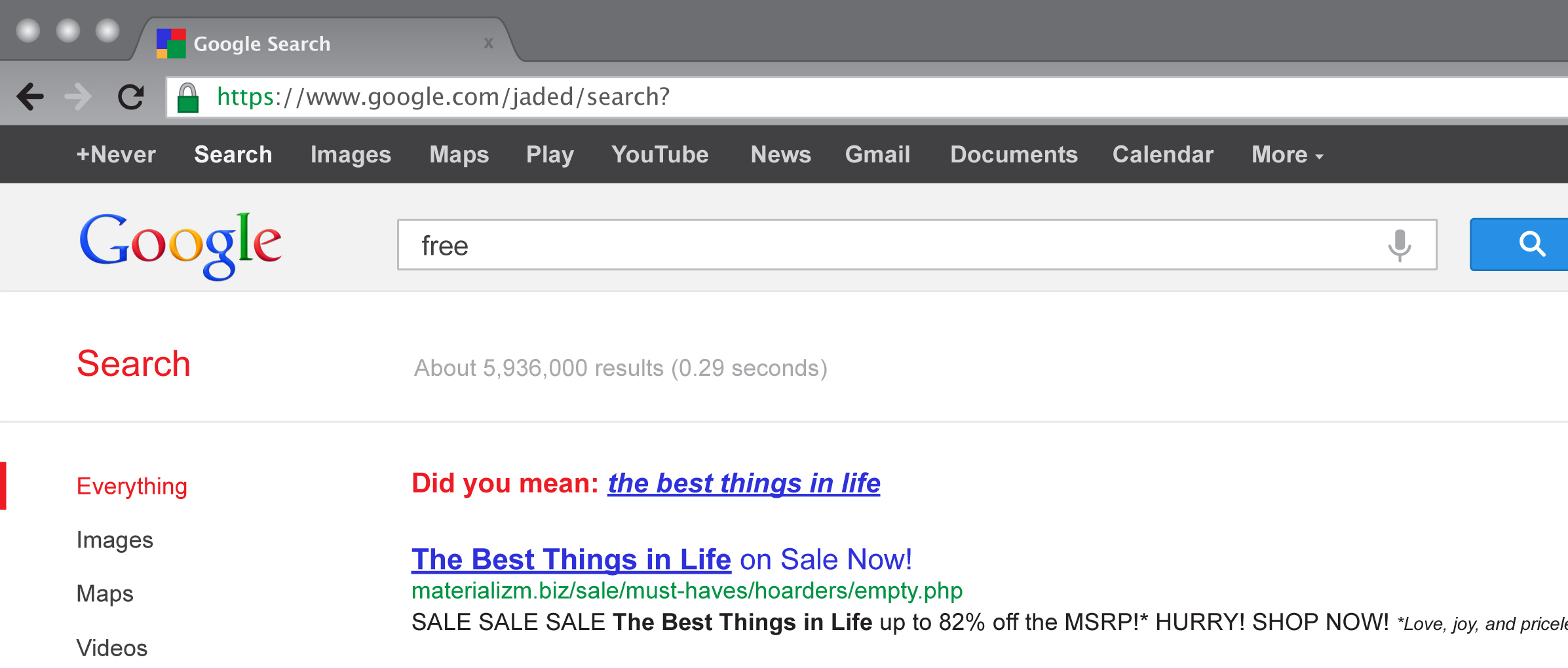Click the 'About 5,936,000 results' text
The width and height of the screenshot is (1568, 668).
coord(621,368)
